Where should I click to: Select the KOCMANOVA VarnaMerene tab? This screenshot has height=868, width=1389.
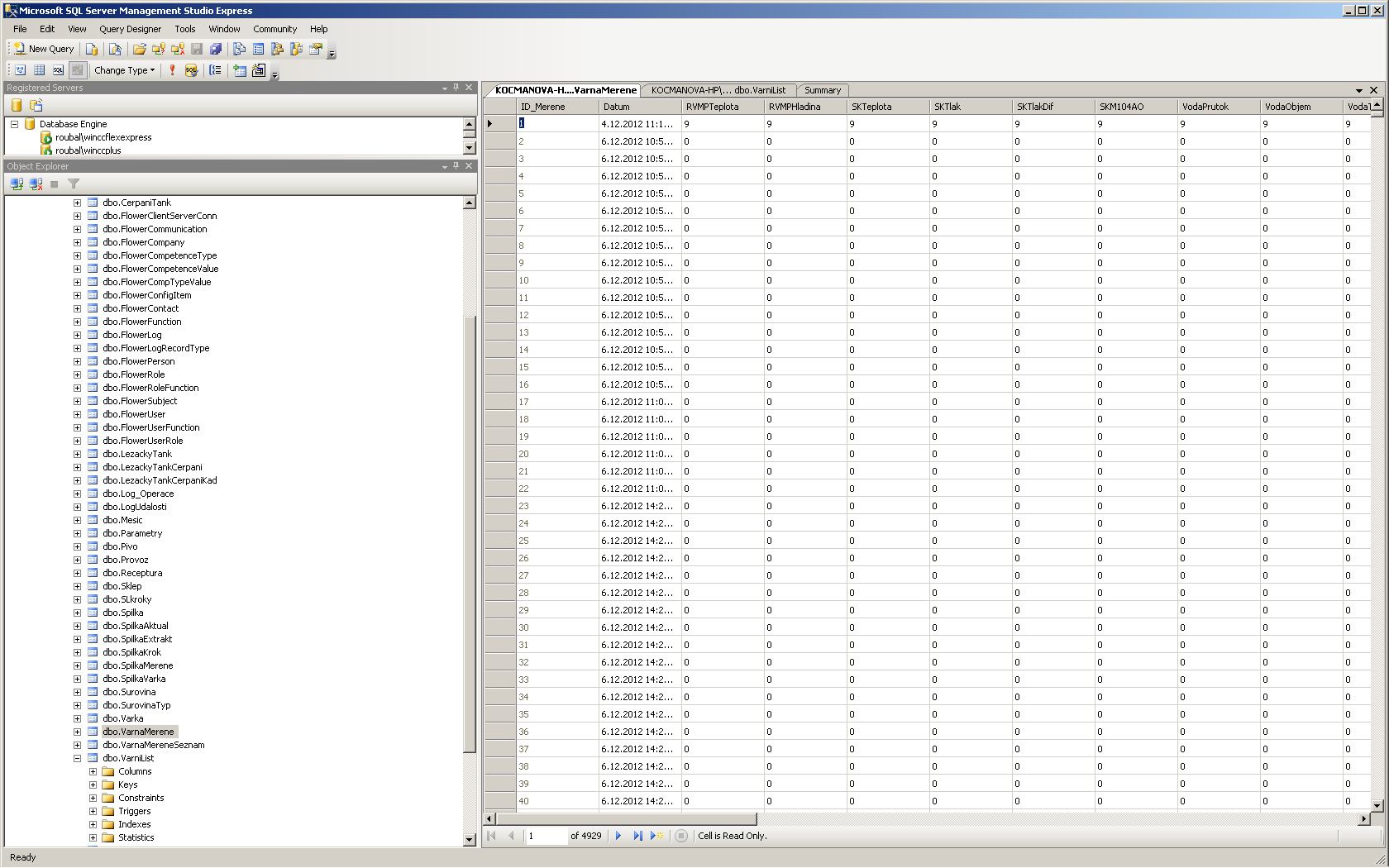(566, 90)
